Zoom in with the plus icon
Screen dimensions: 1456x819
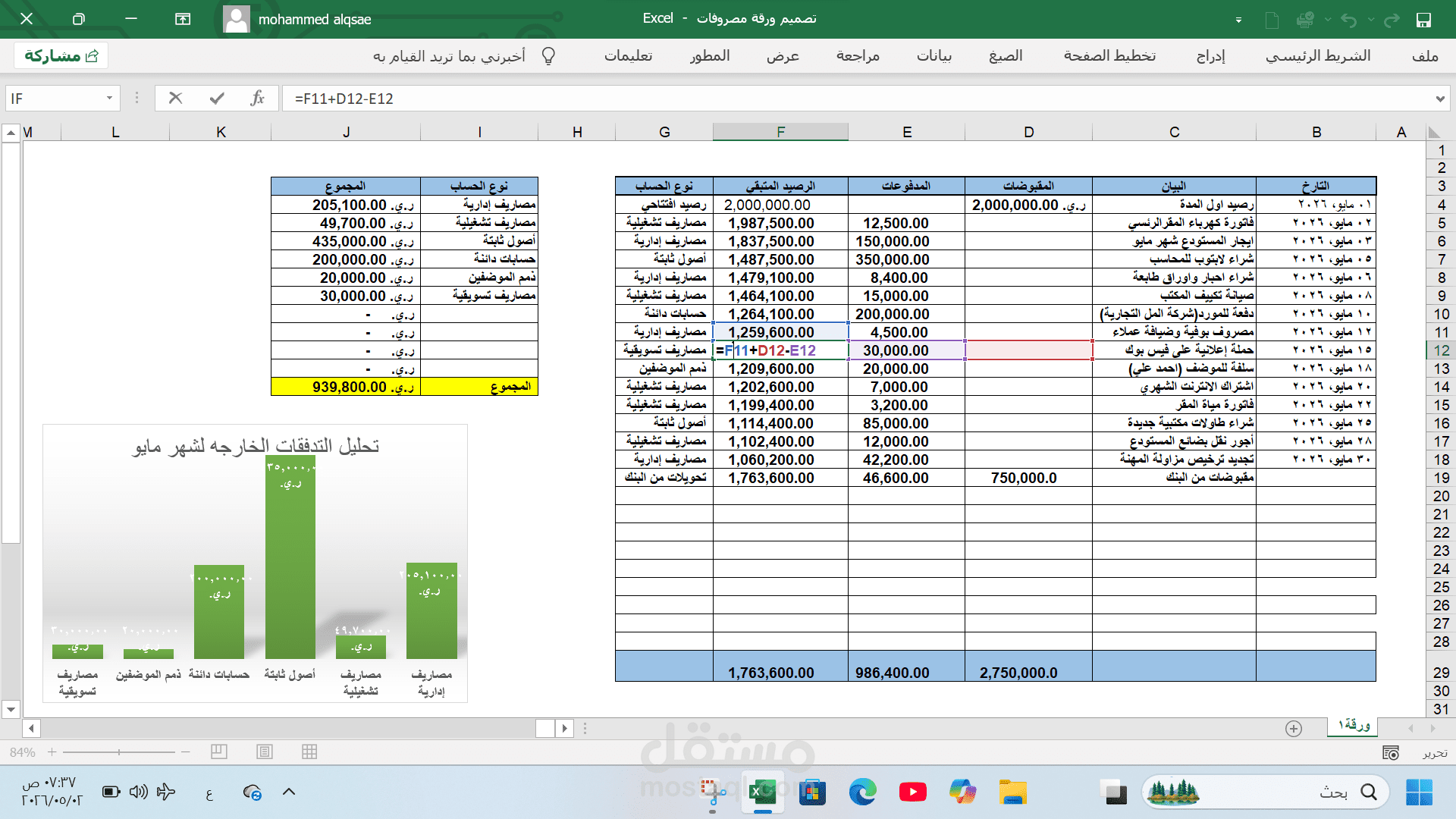pyautogui.click(x=52, y=752)
